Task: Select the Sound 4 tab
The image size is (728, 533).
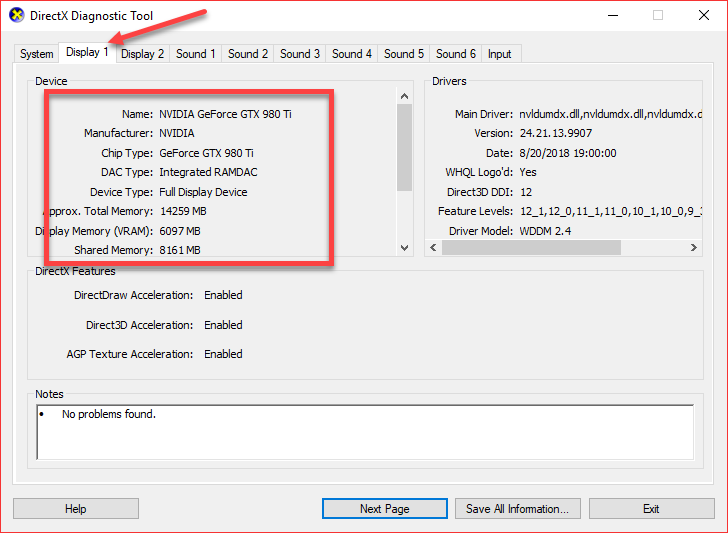Action: point(352,54)
